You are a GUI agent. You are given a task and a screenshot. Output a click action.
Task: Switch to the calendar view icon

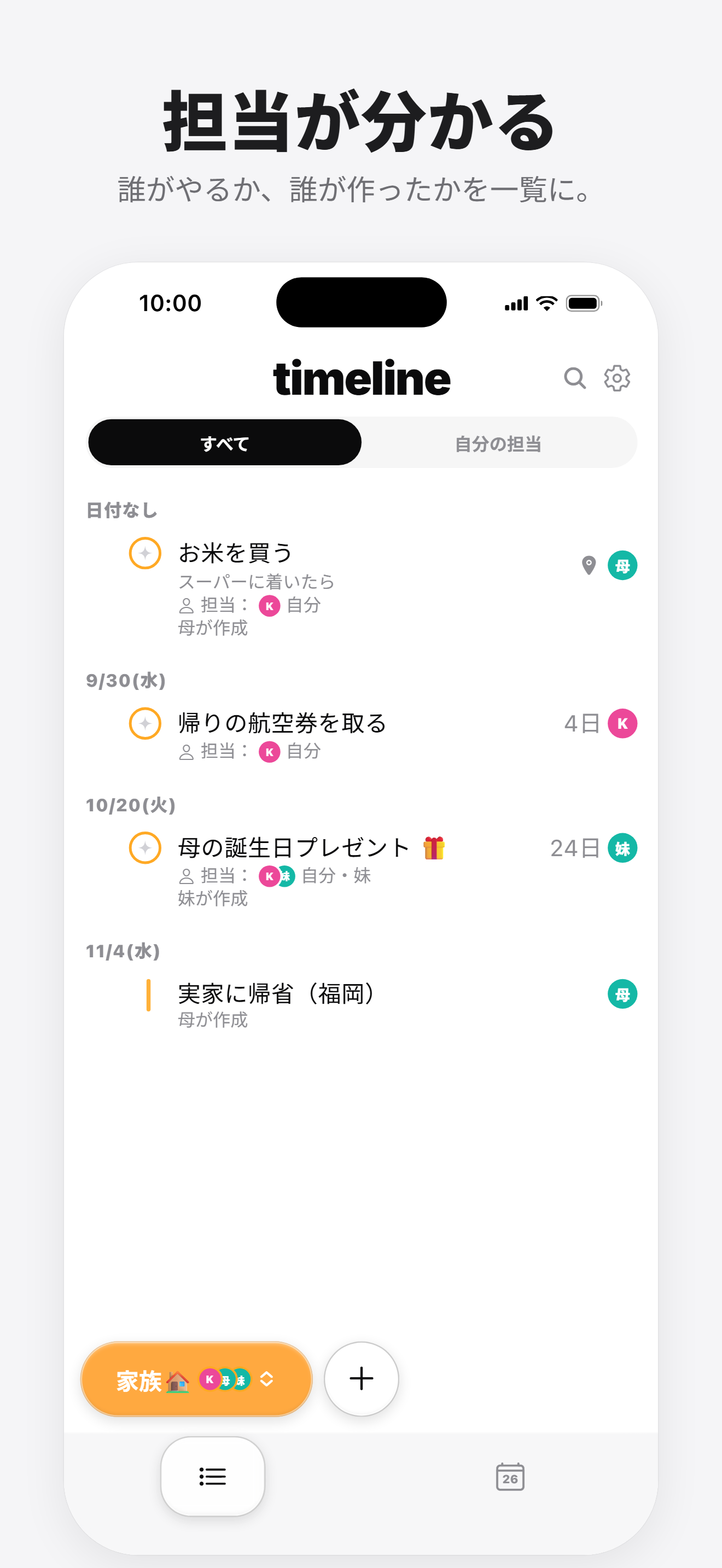(x=510, y=1477)
